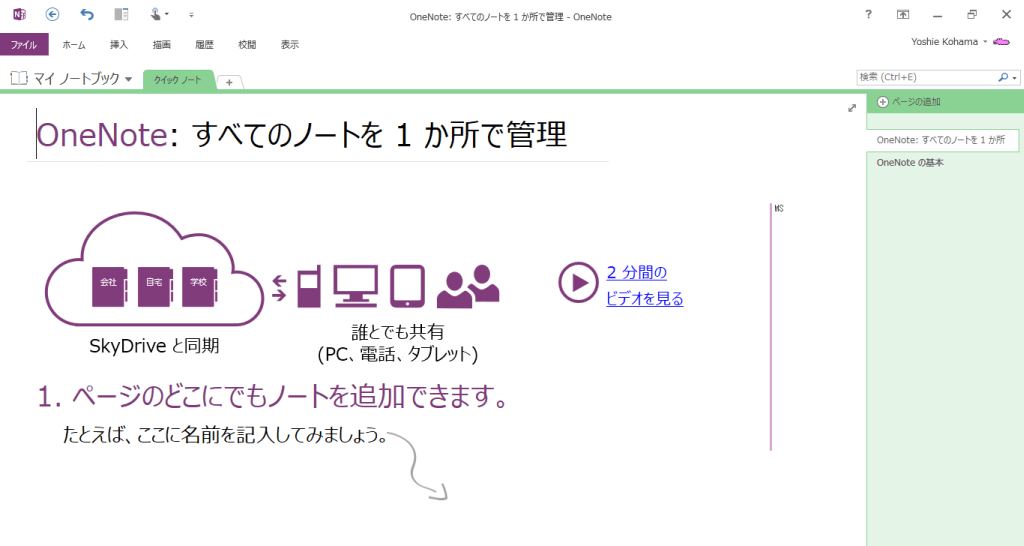Toggle full page view button in title bar
1024x546 pixels.
[903, 14]
